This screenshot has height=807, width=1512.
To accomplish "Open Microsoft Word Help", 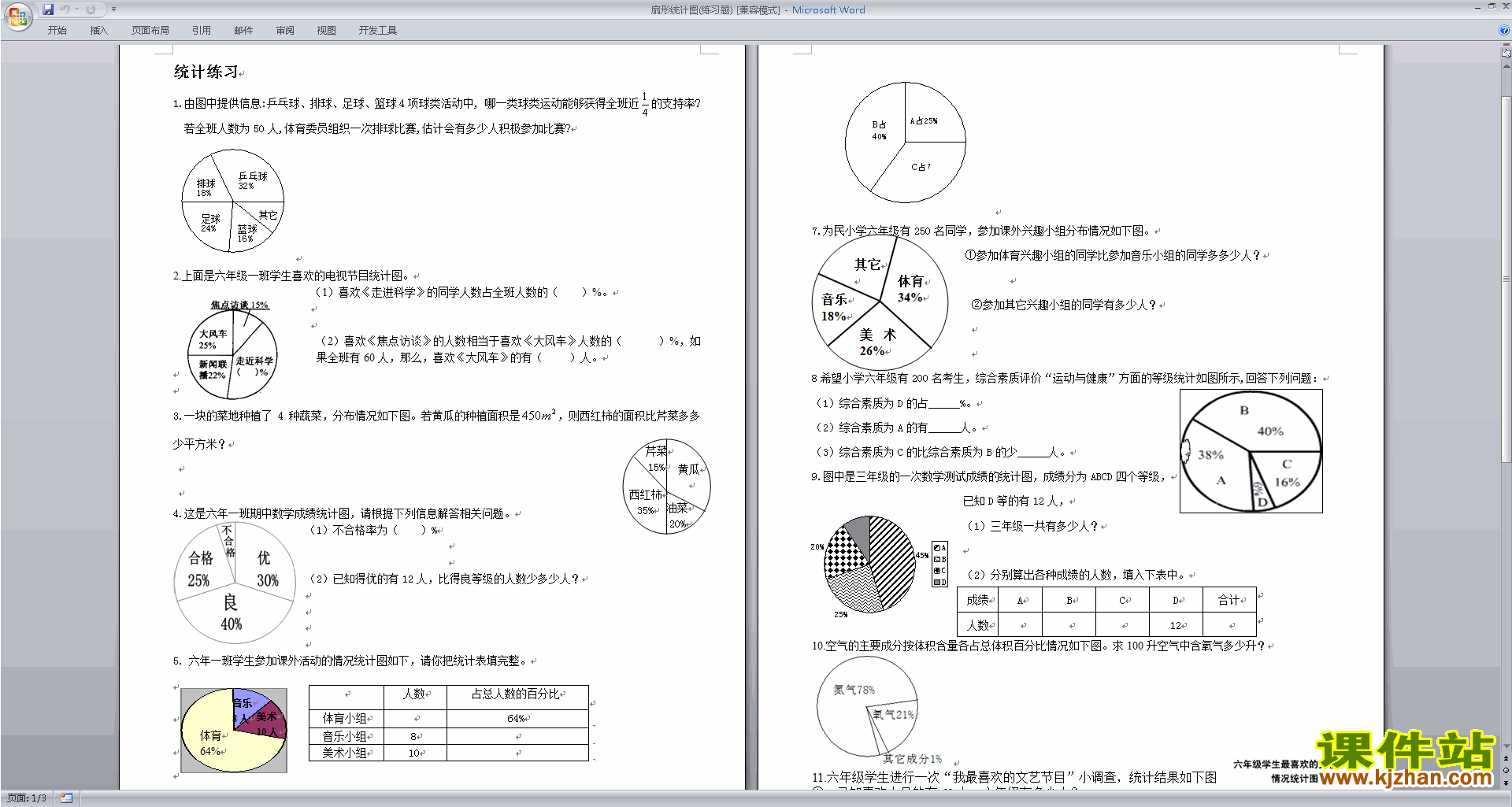I will point(1503,30).
